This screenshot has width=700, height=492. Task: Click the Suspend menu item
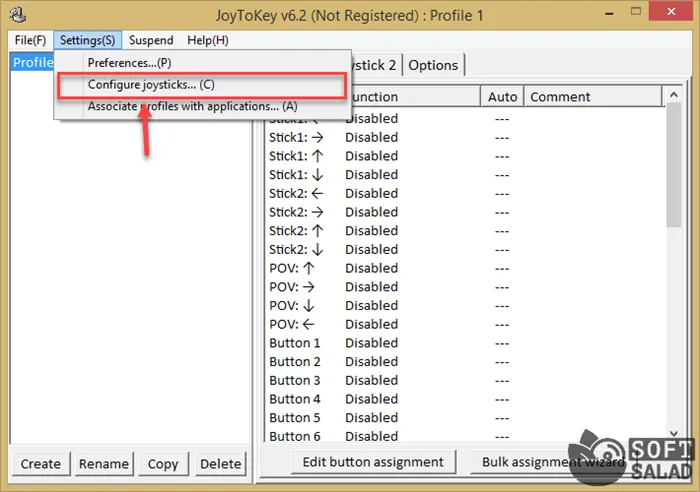(151, 40)
